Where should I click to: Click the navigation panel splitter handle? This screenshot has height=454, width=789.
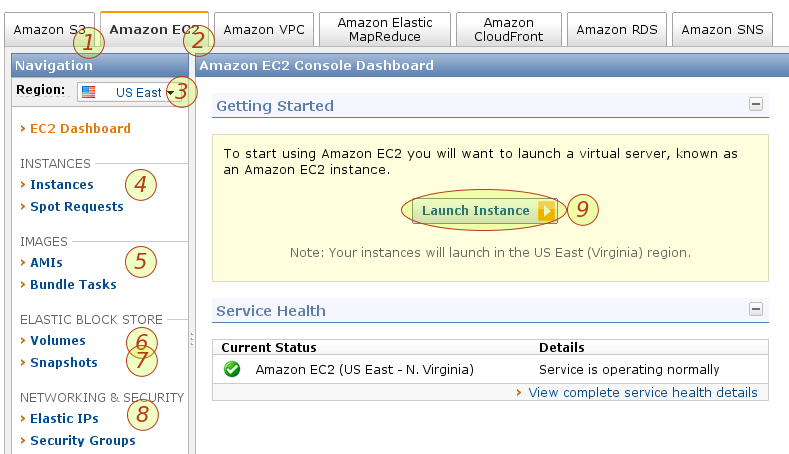tap(191, 340)
